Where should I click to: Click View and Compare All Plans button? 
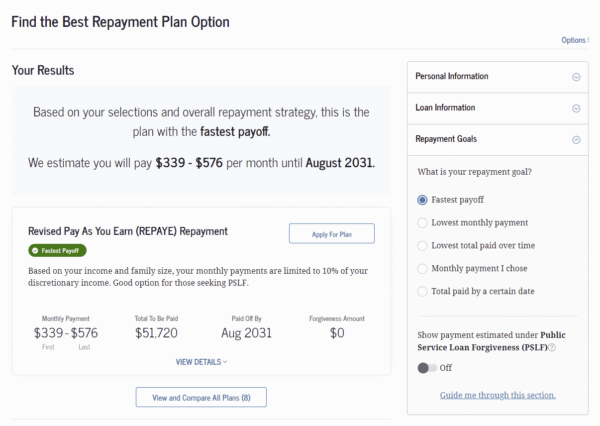pos(201,398)
